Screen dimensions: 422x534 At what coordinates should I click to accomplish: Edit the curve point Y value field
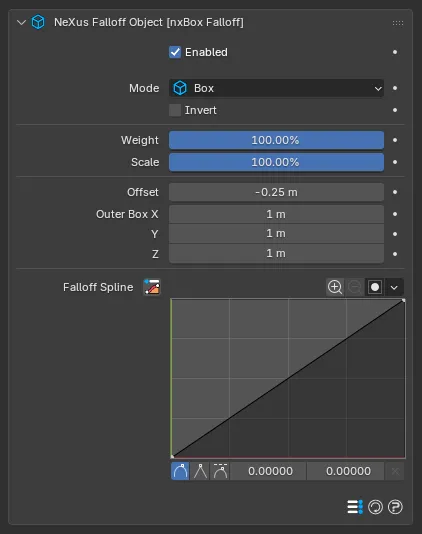pyautogui.click(x=346, y=471)
